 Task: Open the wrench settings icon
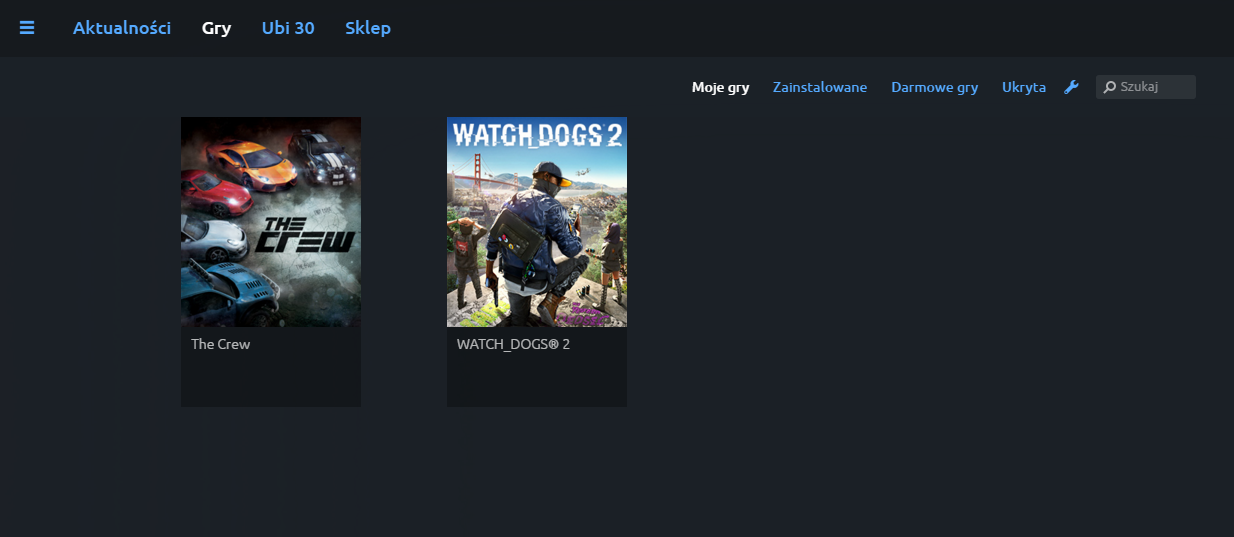pos(1071,87)
